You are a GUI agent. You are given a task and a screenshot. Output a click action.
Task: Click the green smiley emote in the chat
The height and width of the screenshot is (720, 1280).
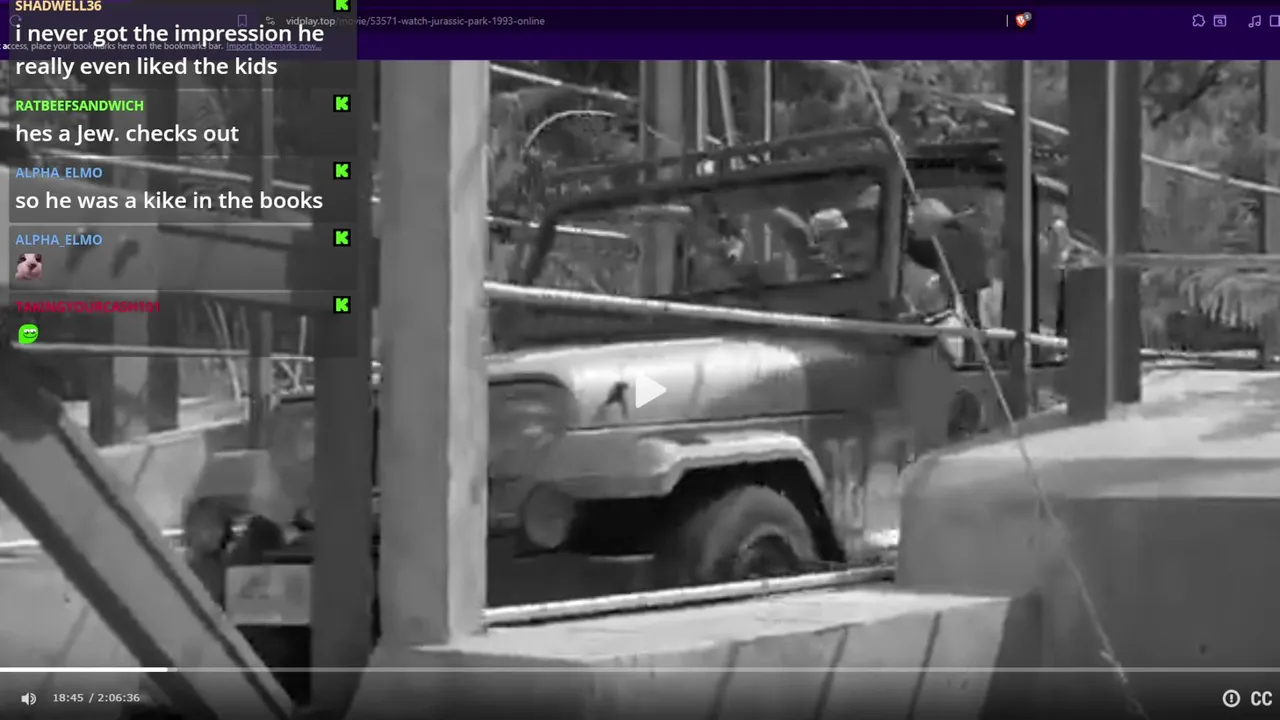(28, 334)
